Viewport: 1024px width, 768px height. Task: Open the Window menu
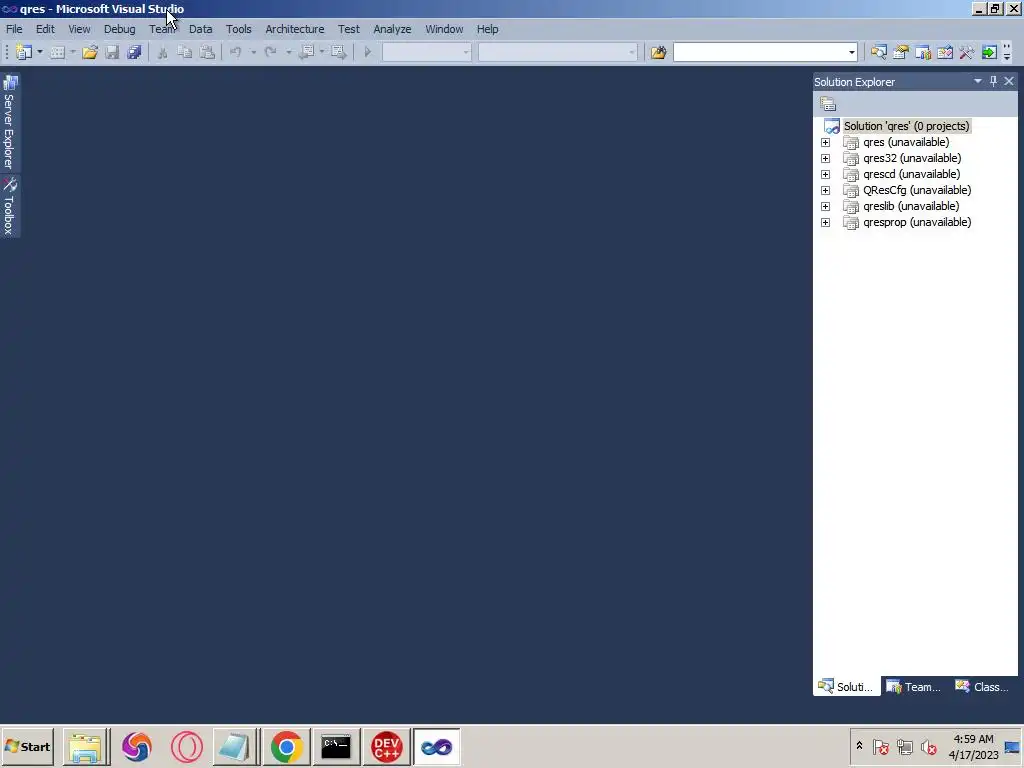tap(444, 29)
